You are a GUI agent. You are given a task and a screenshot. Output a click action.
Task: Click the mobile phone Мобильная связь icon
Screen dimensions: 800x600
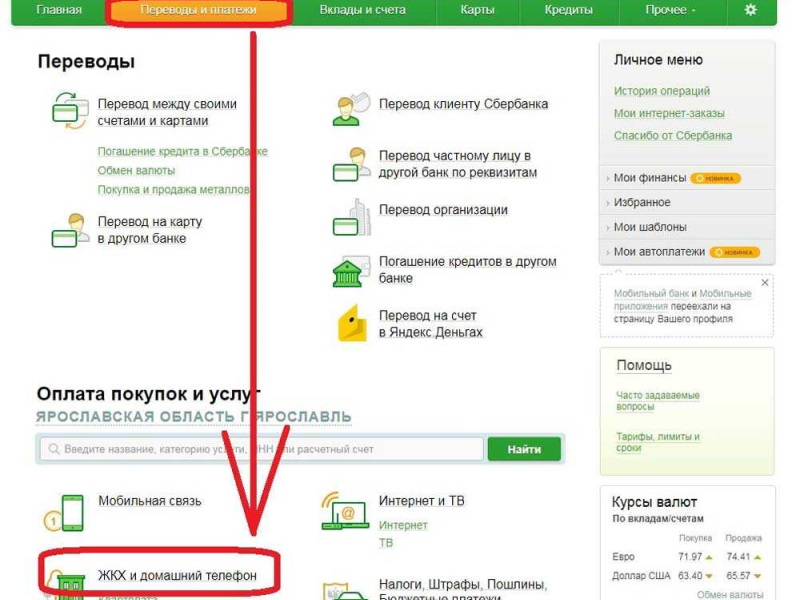pos(68,510)
